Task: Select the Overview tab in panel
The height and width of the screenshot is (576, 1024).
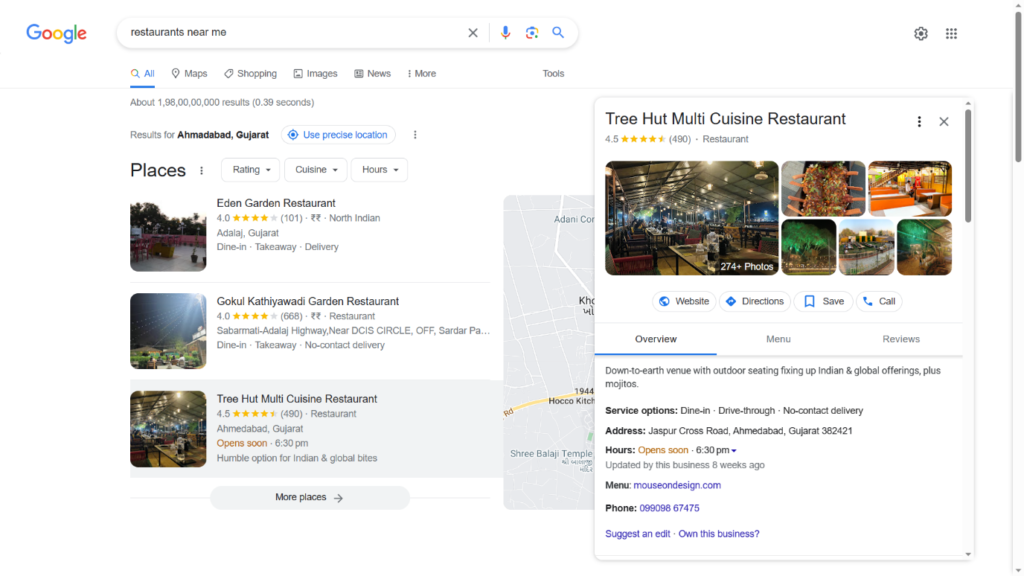Action: pyautogui.click(x=656, y=339)
